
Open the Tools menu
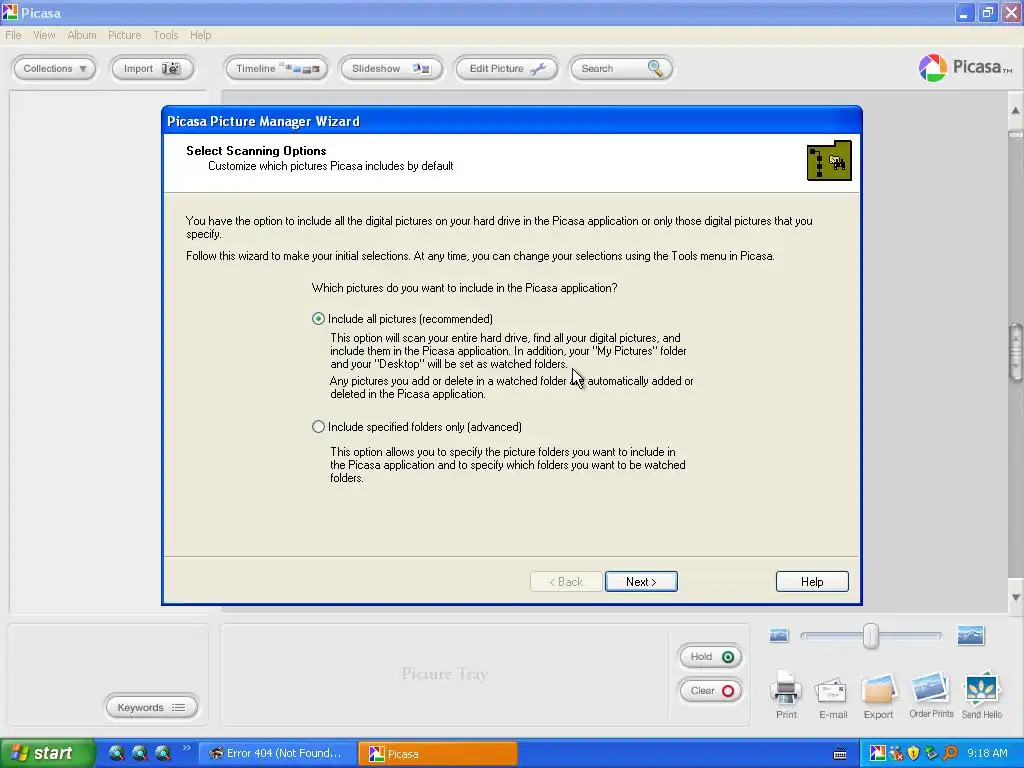click(166, 35)
